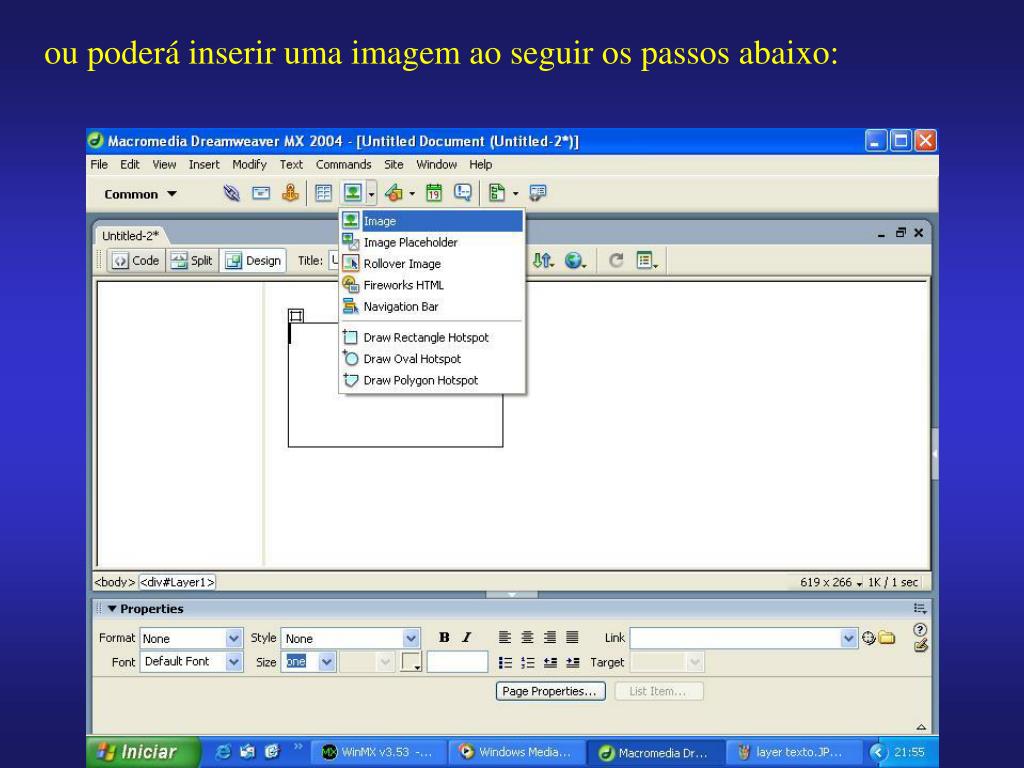Click the View Options icon
Image resolution: width=1024 pixels, height=768 pixels.
(647, 261)
